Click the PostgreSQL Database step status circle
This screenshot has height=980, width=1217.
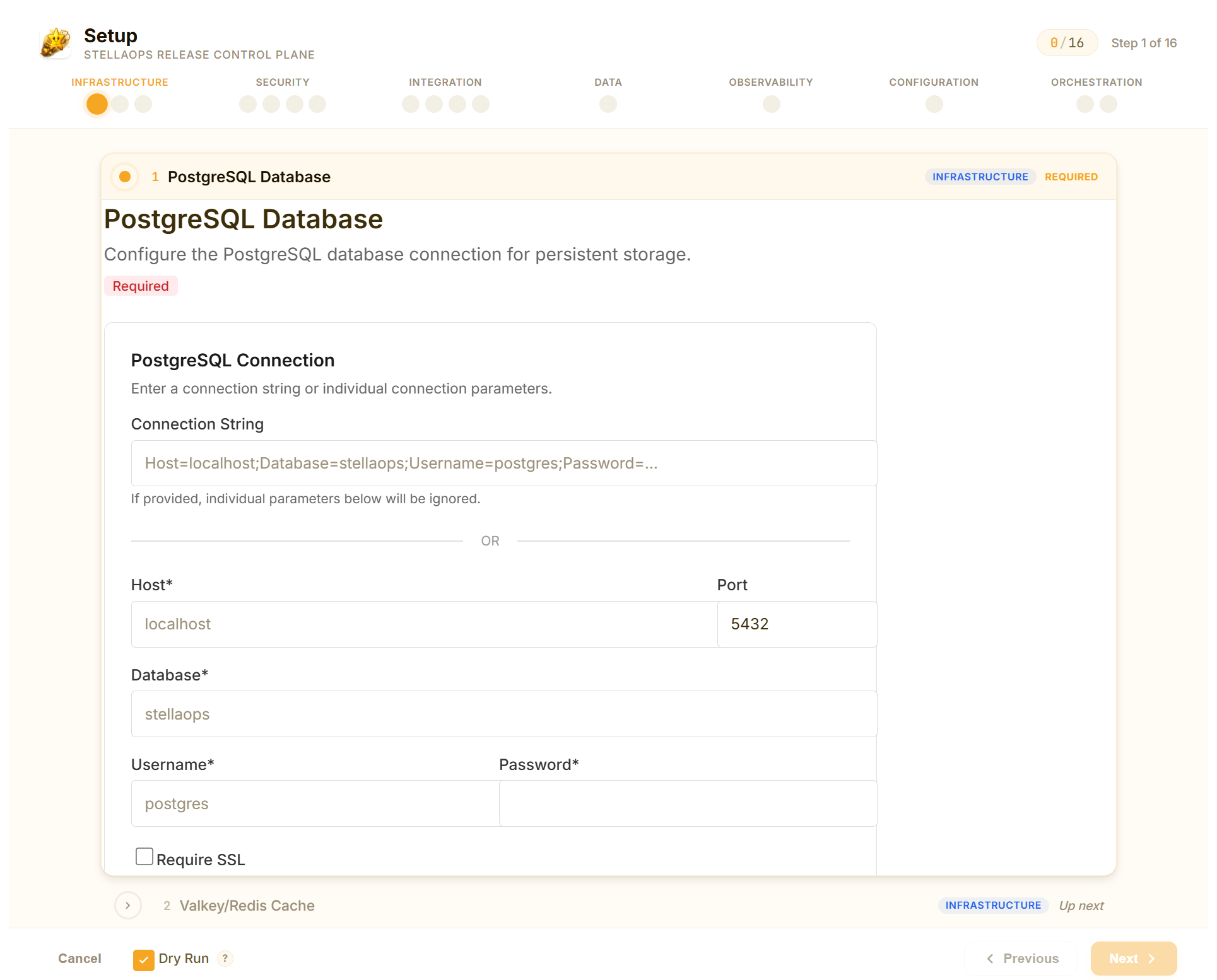pos(125,177)
